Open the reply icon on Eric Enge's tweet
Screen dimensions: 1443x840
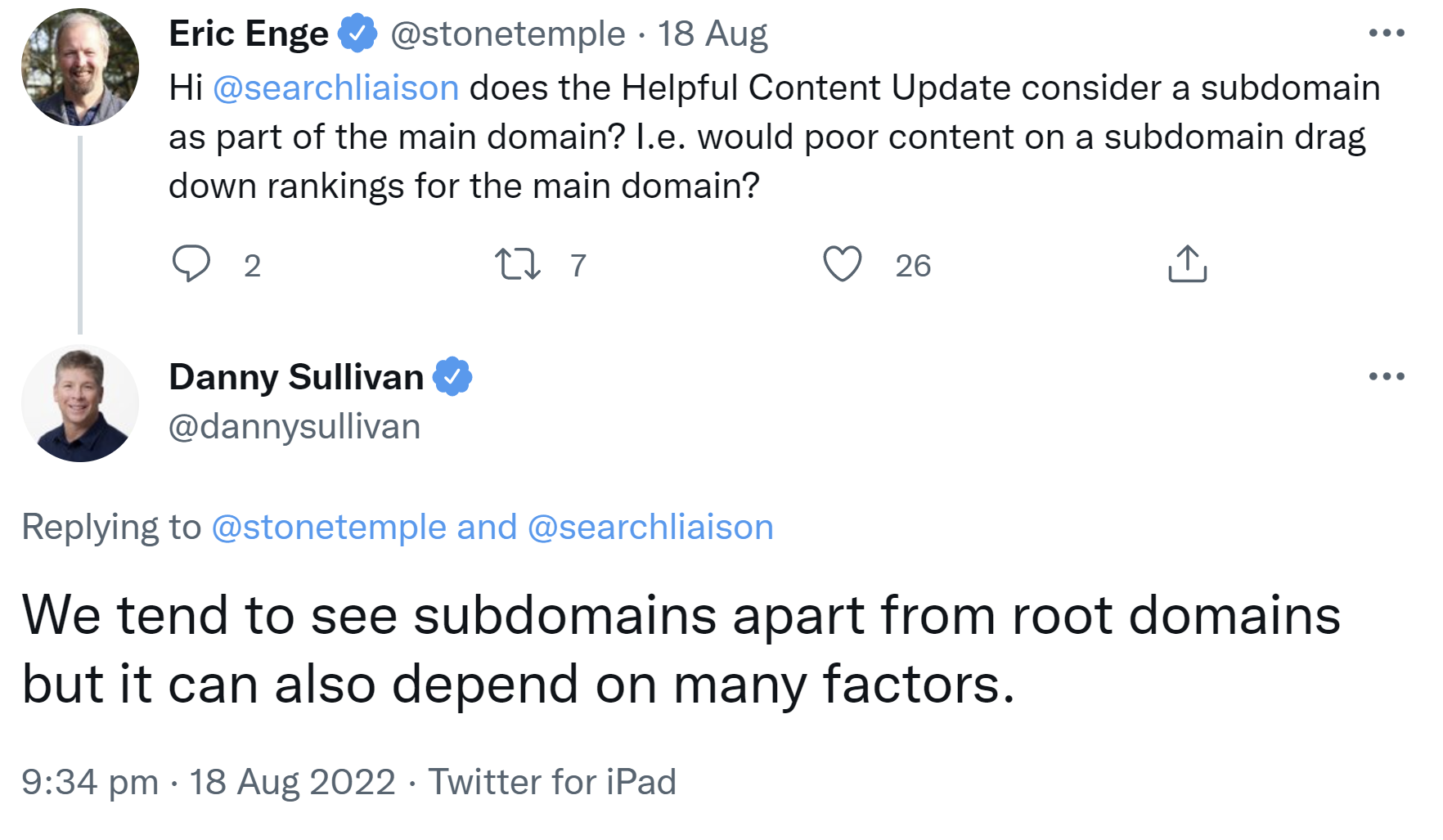[191, 263]
